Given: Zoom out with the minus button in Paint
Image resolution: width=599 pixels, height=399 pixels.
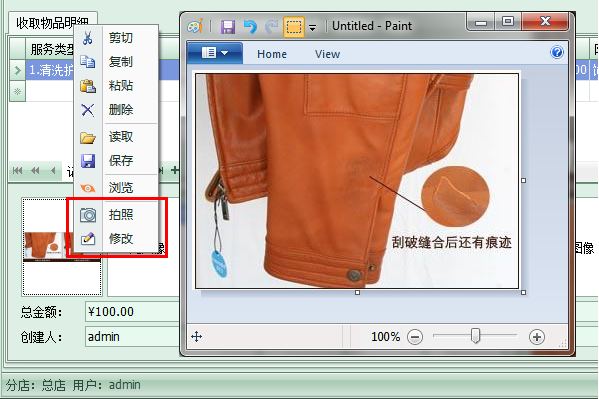Looking at the screenshot, I should click(415, 337).
